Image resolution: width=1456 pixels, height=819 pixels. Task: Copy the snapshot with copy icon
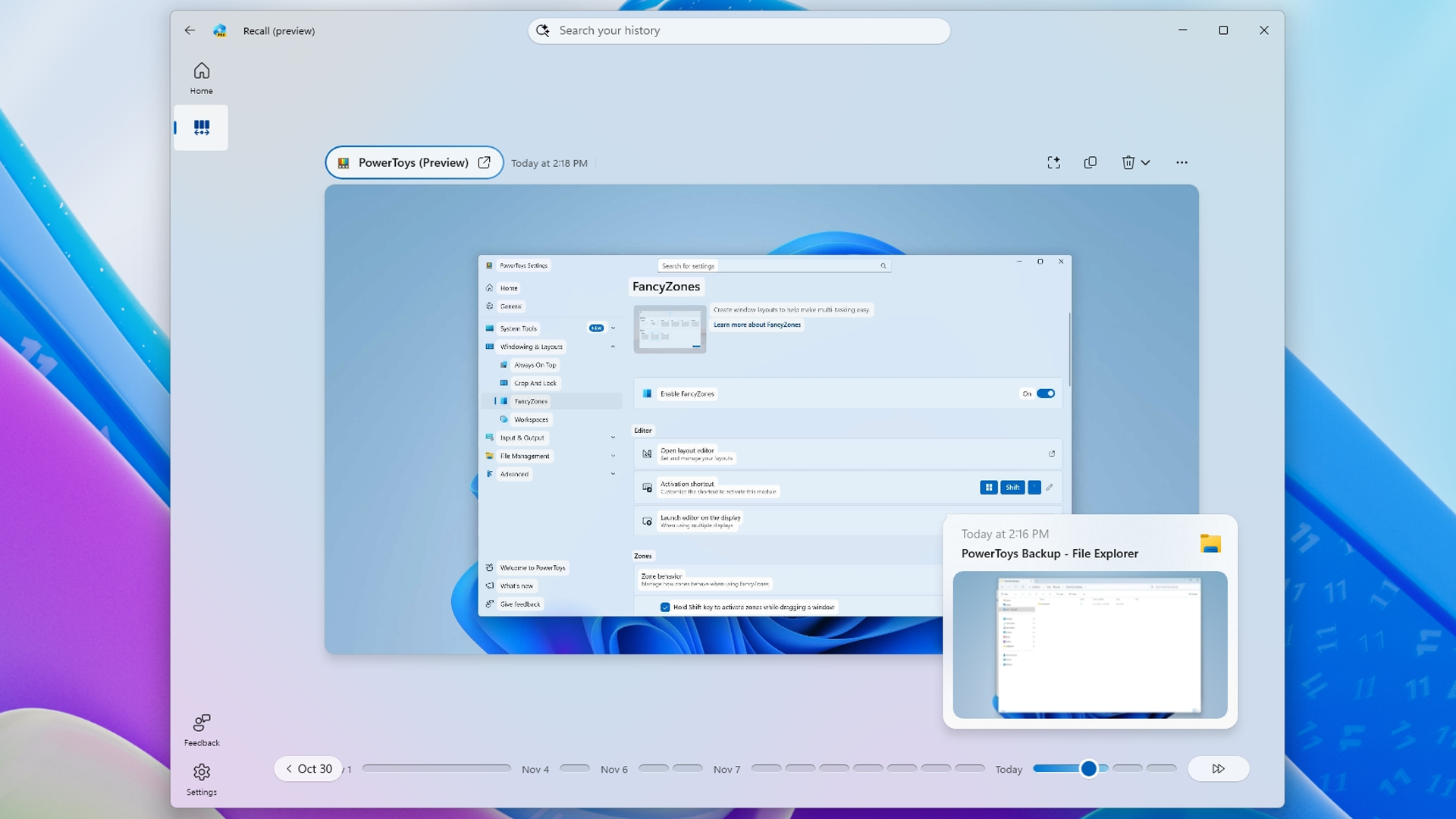coord(1090,162)
